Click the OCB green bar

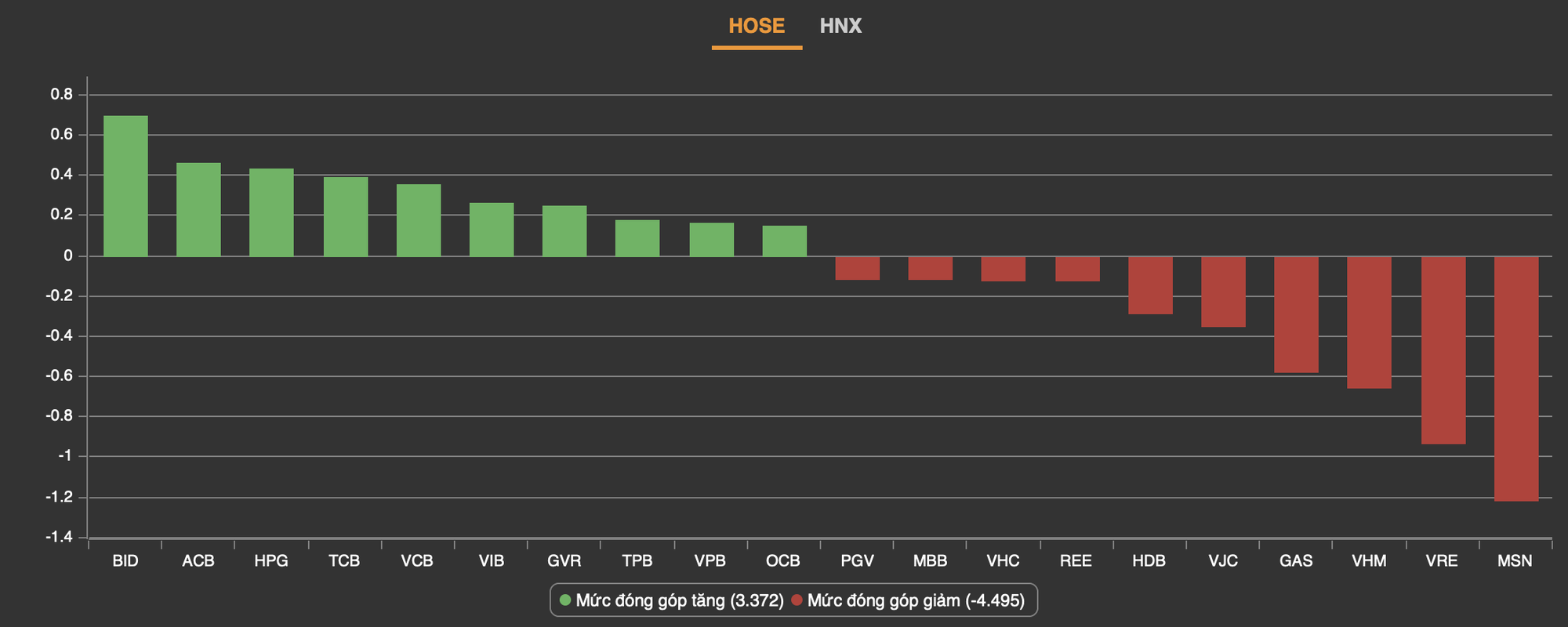785,241
